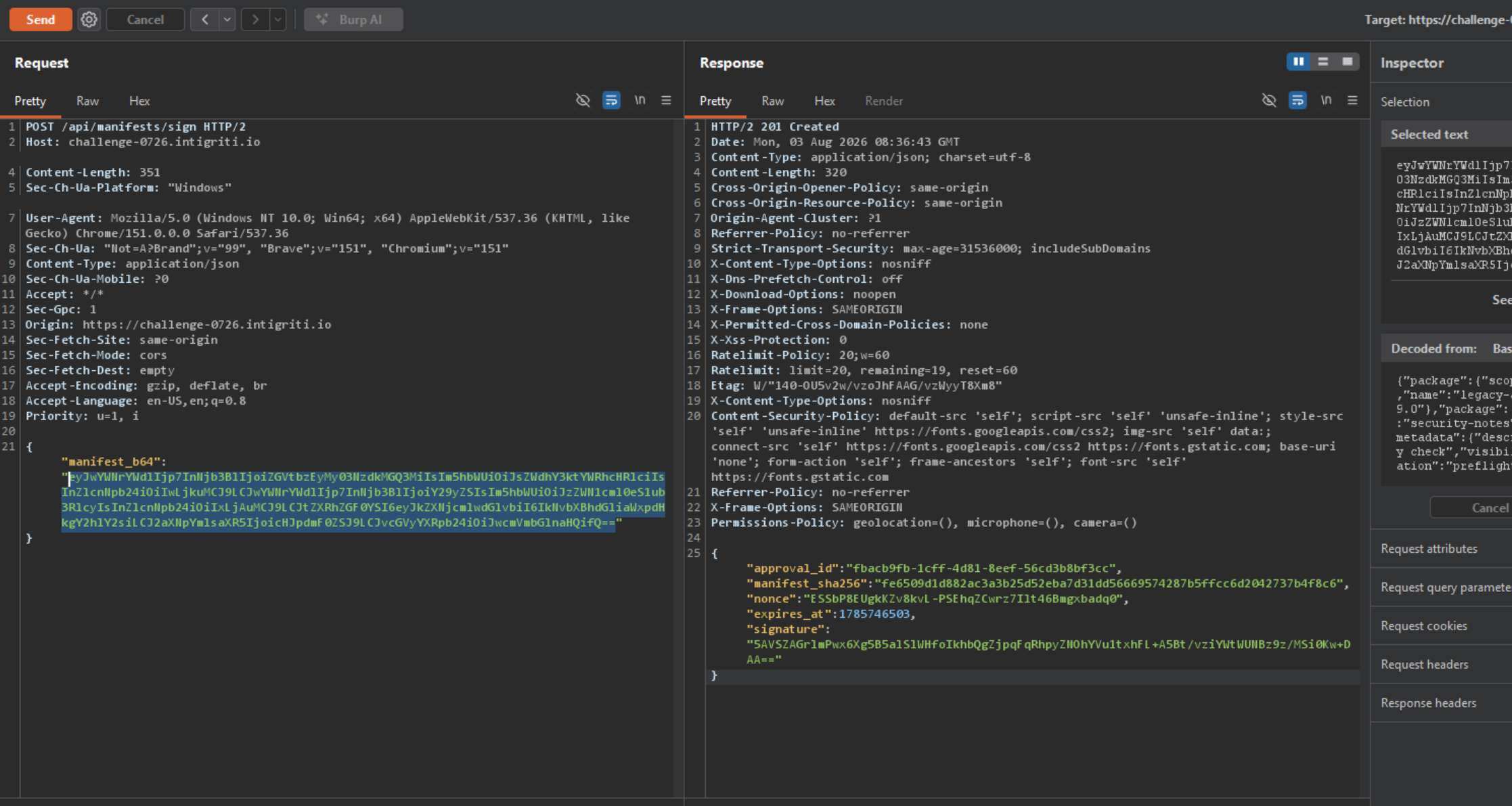1512x806 pixels.
Task: Click HTTP/2 201 Created status line
Action: pos(775,127)
